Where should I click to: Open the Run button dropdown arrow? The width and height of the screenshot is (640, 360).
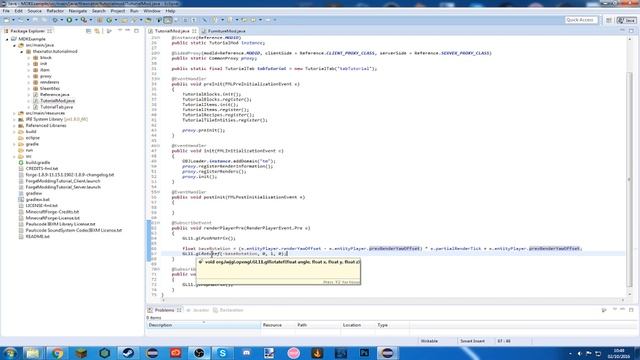point(76,20)
